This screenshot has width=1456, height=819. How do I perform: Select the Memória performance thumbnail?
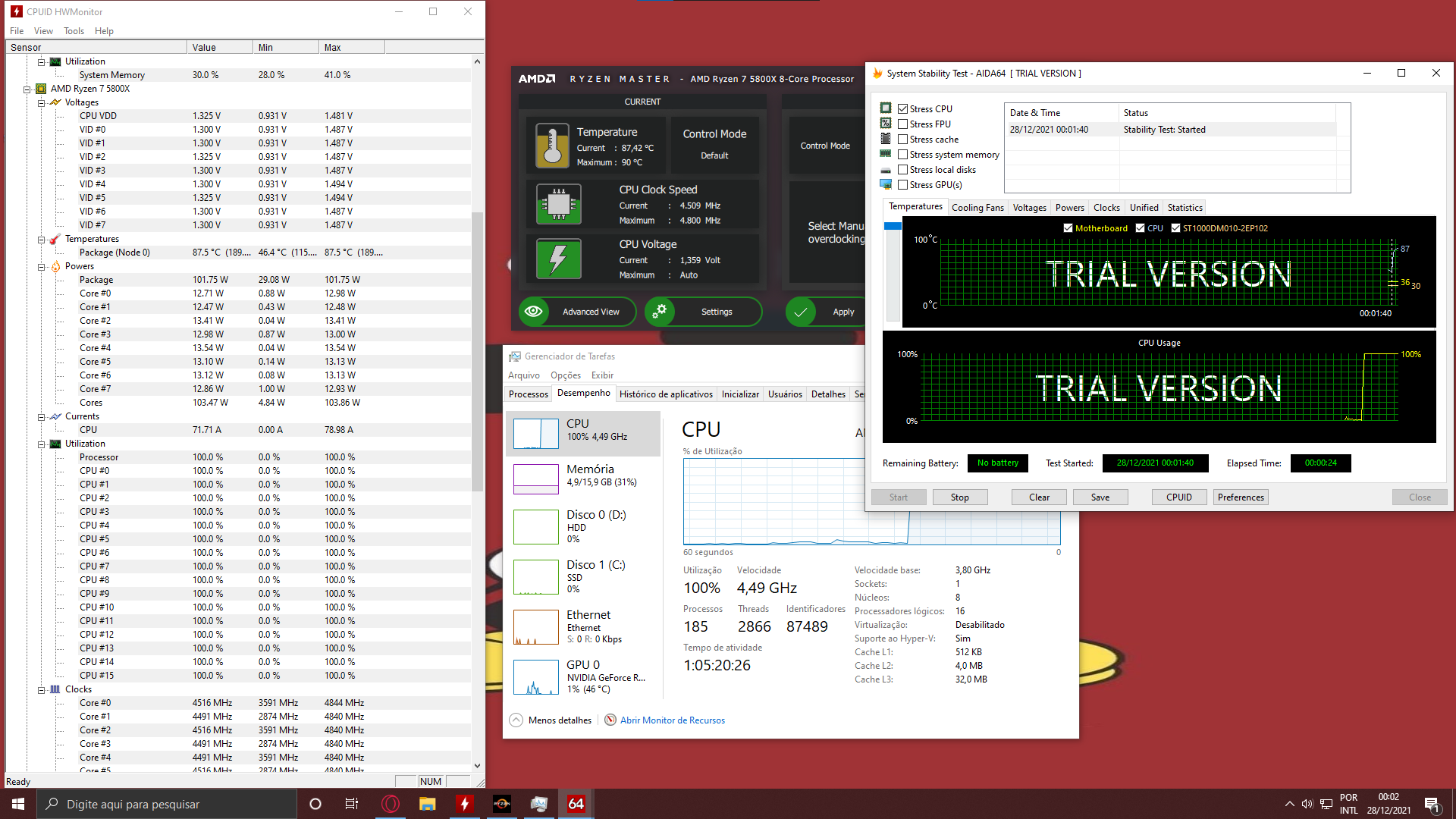(x=536, y=479)
